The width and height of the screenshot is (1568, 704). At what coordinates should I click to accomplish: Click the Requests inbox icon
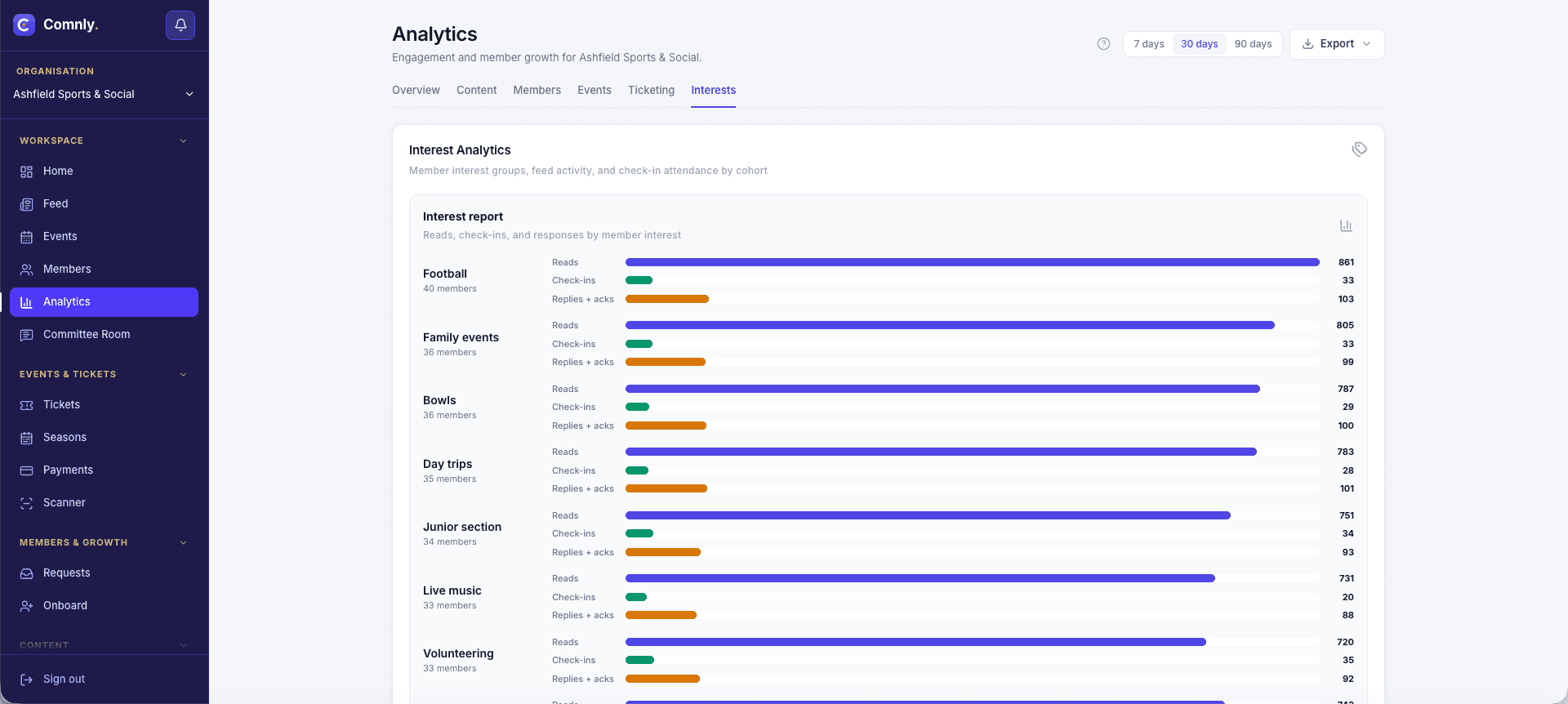click(27, 573)
